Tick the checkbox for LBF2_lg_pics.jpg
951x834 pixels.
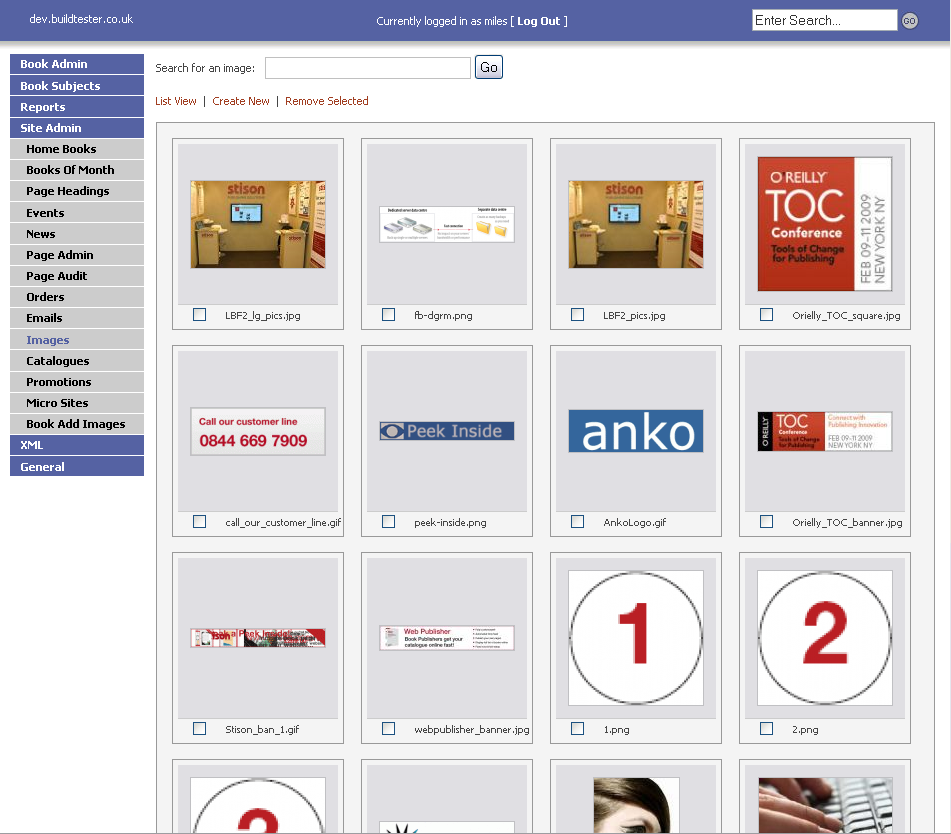pyautogui.click(x=199, y=314)
